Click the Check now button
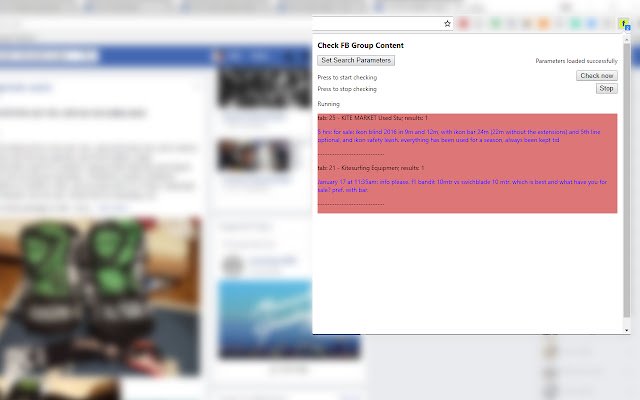 pyautogui.click(x=597, y=76)
